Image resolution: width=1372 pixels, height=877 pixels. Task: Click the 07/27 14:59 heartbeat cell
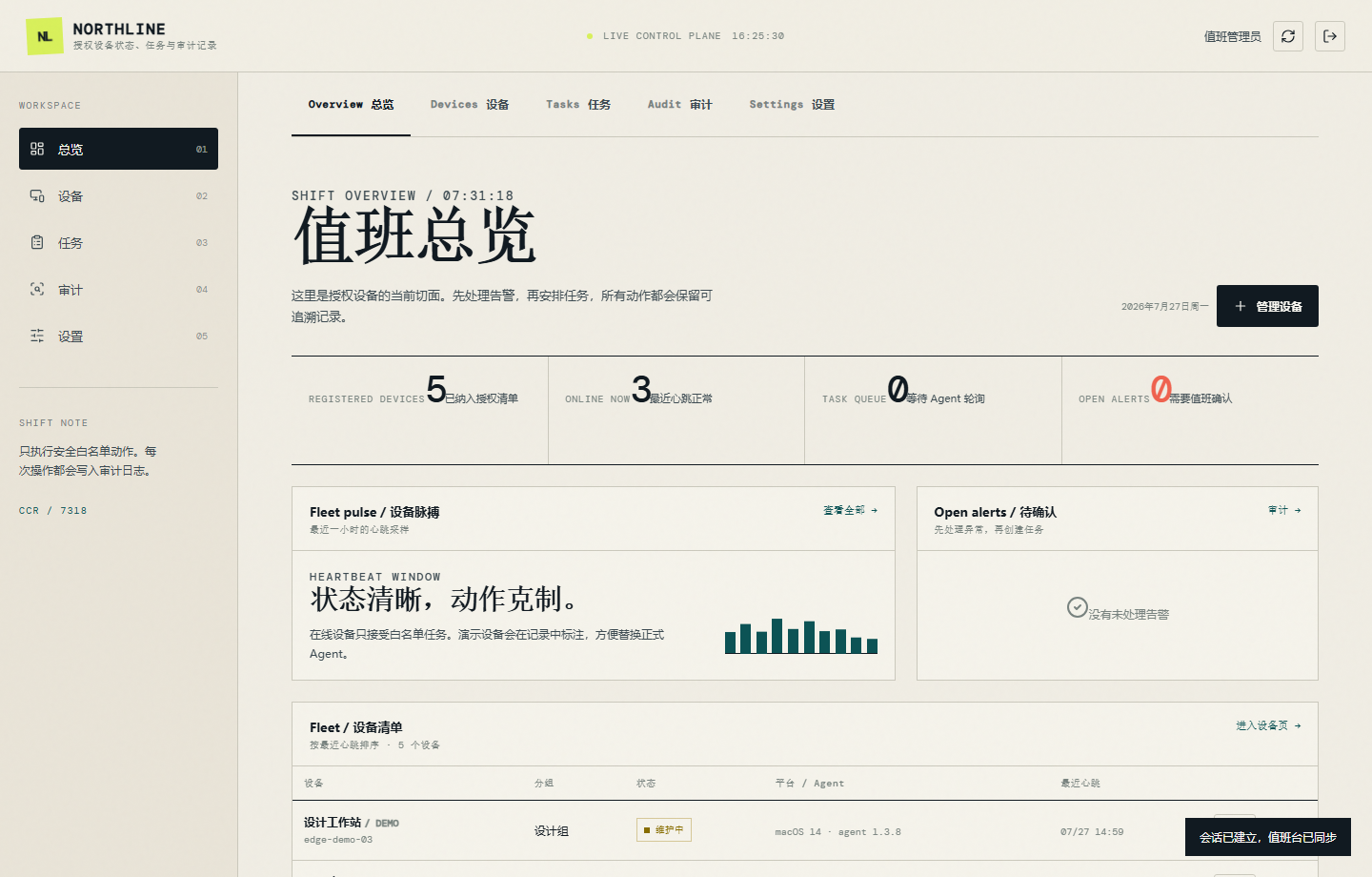coord(1092,831)
